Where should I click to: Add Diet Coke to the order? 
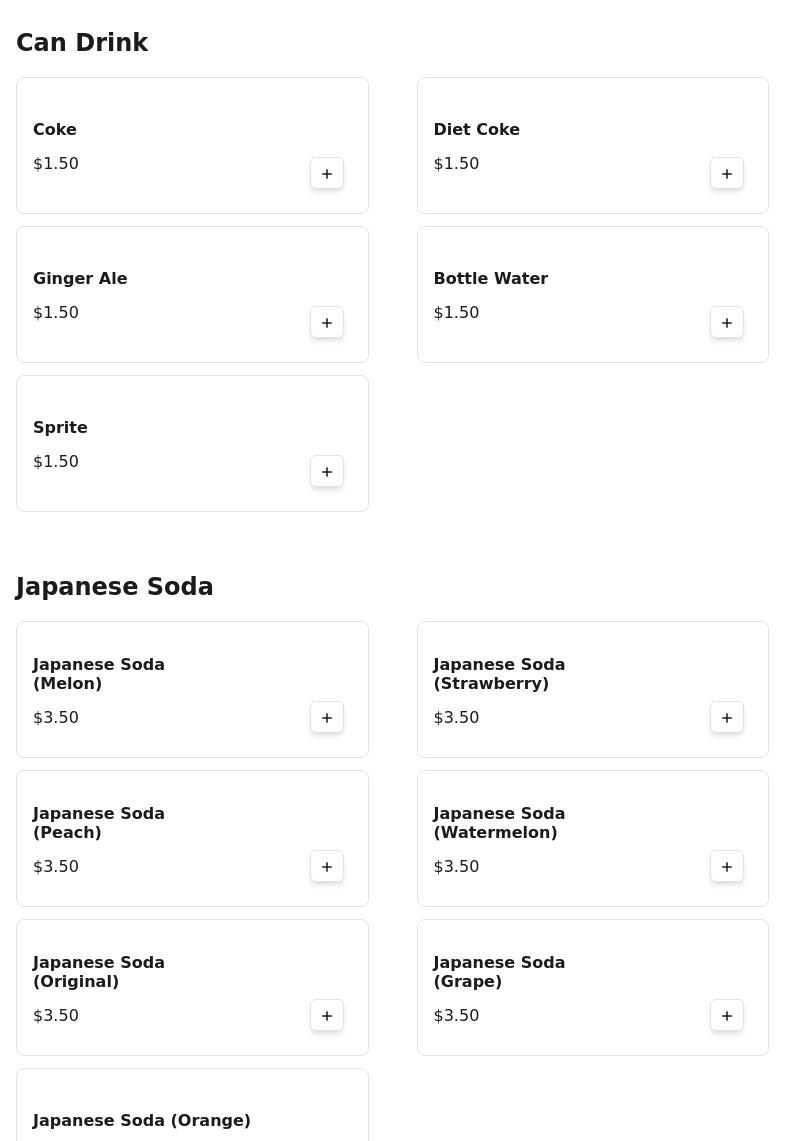[x=727, y=174]
